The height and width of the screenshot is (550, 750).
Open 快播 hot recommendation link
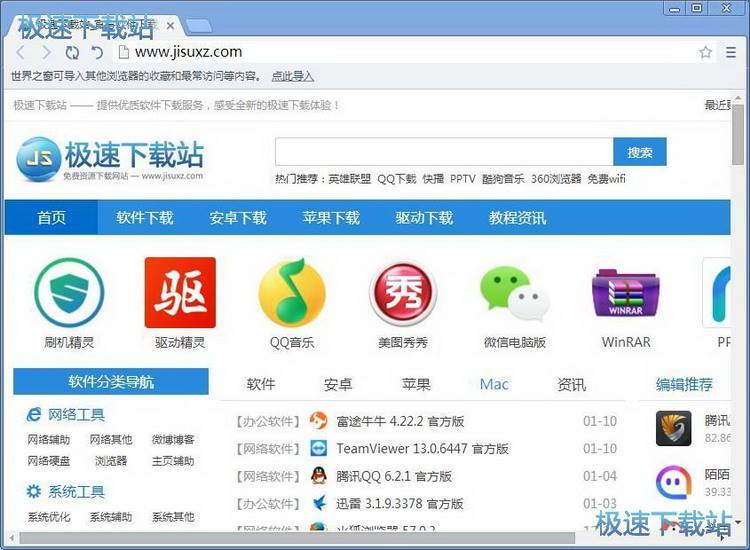[433, 179]
